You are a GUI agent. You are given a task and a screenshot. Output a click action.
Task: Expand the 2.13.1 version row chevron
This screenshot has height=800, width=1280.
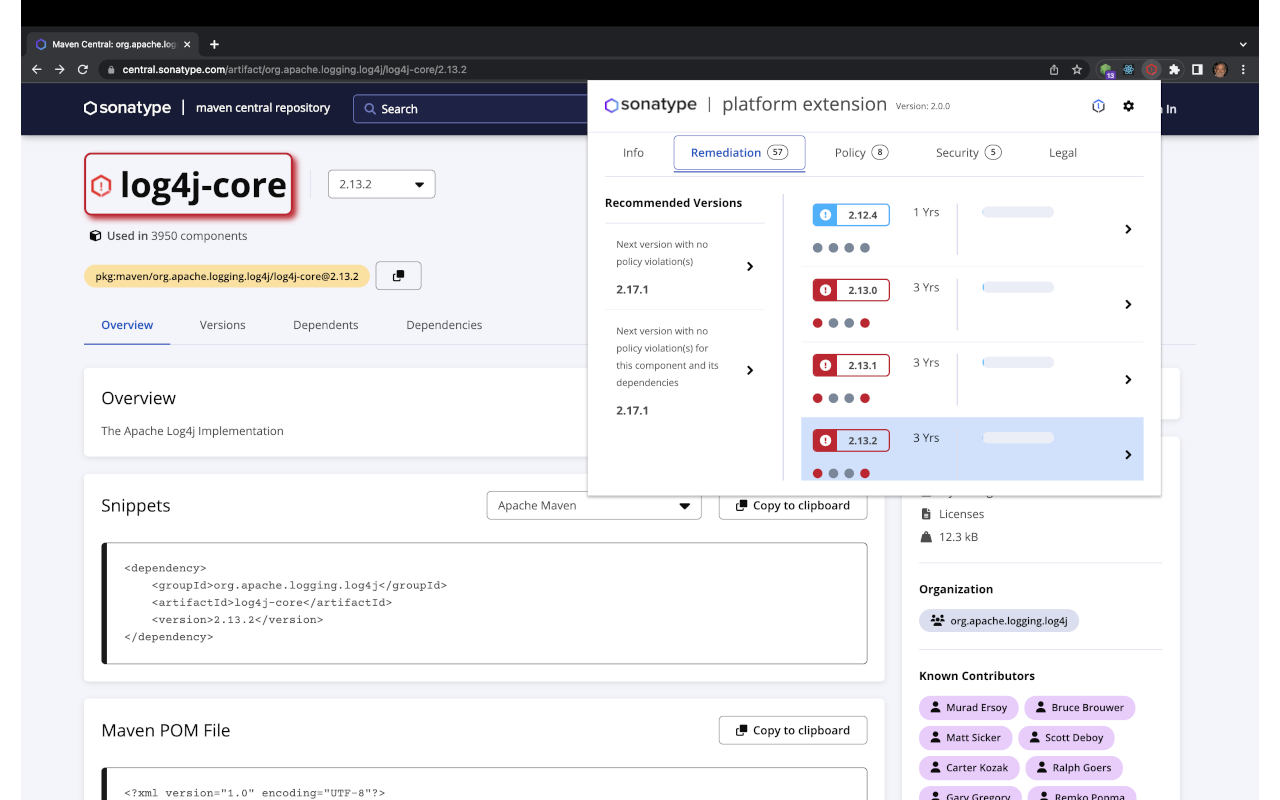coord(1128,379)
